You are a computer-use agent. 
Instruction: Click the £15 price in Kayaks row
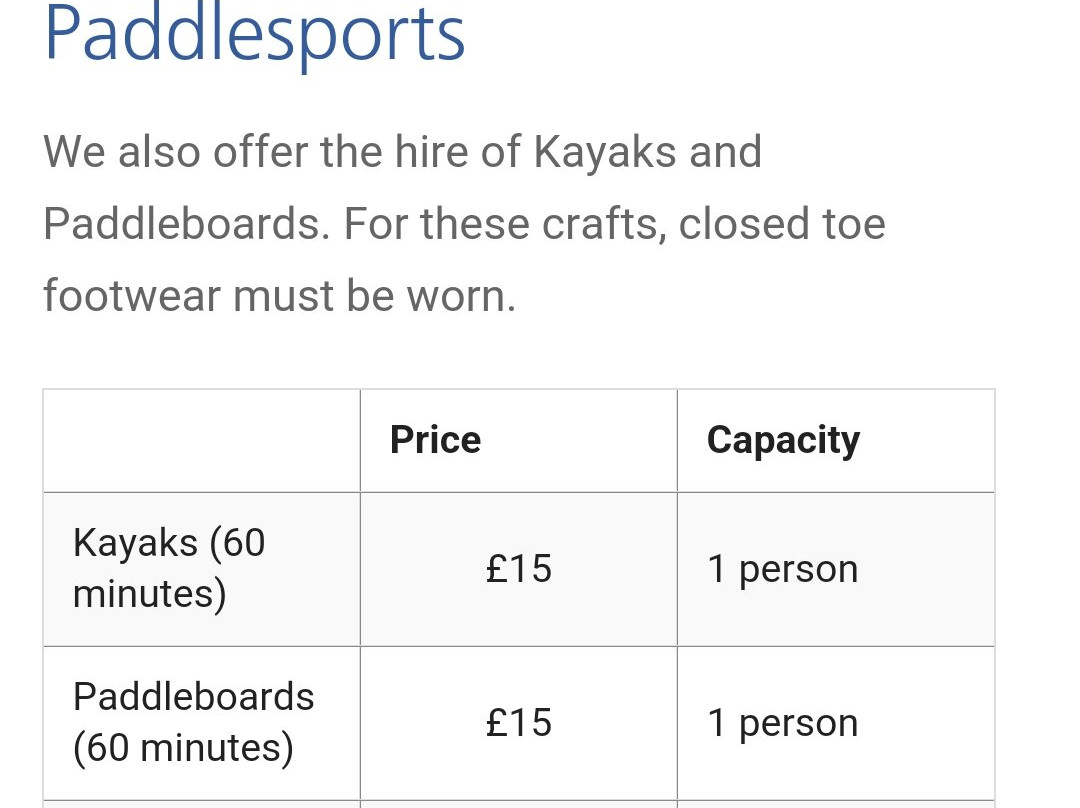pos(519,569)
